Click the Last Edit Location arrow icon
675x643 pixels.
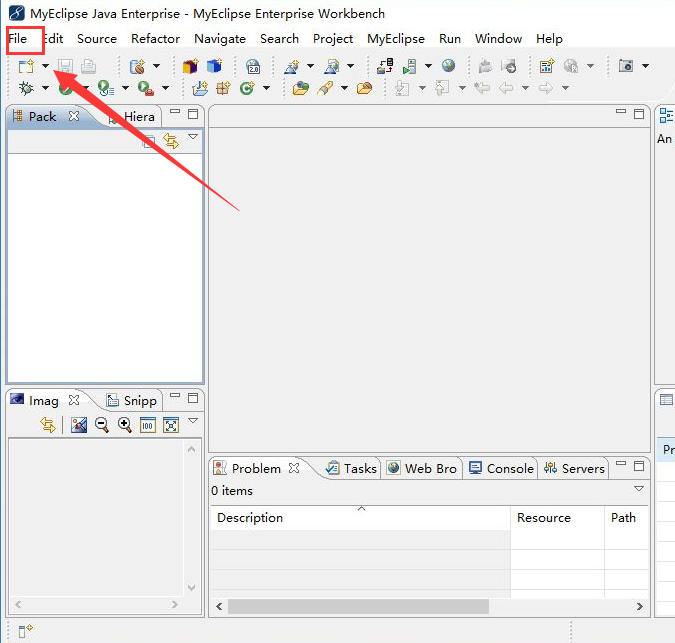[x=482, y=88]
